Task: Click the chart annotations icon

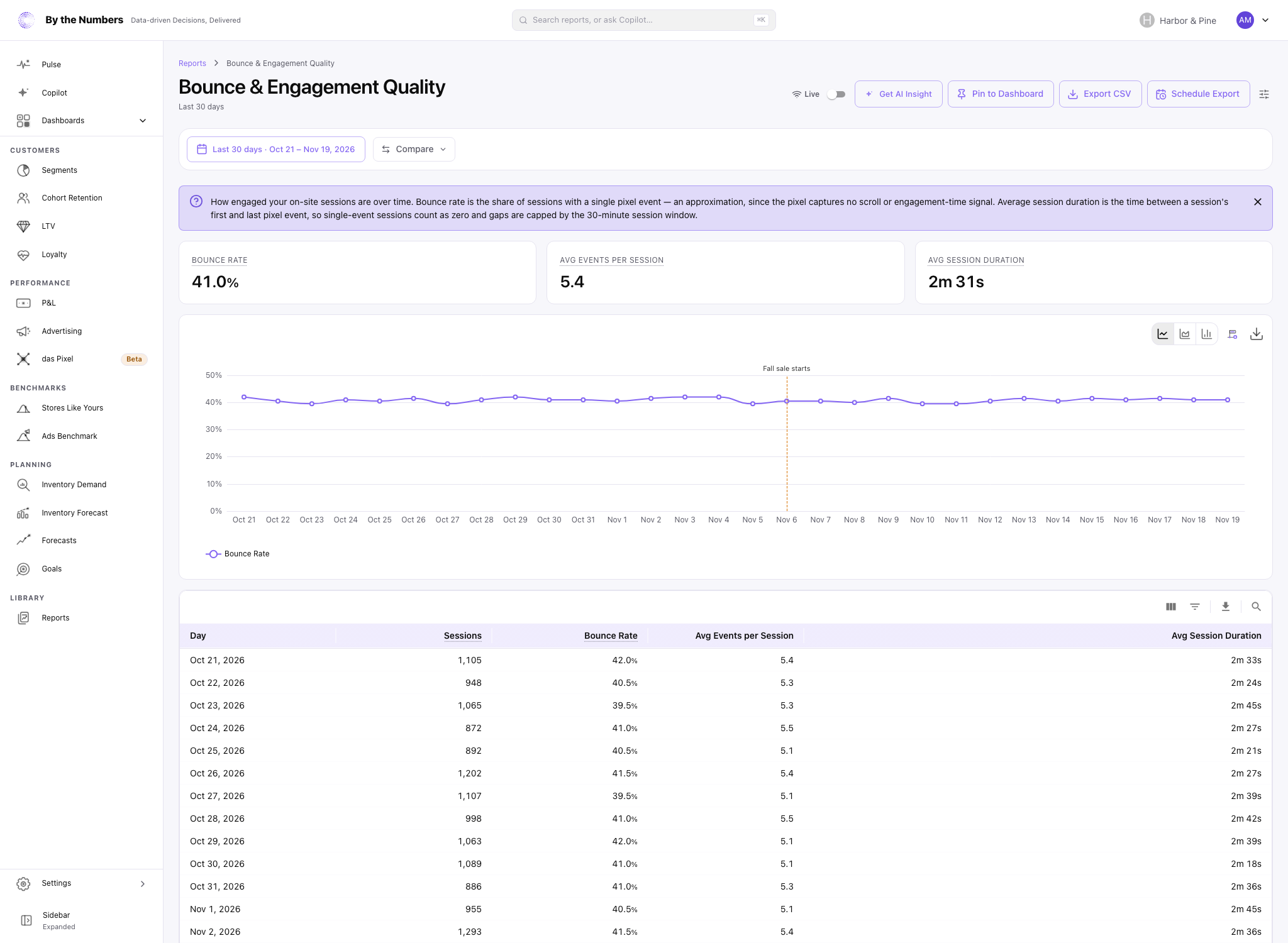Action: pyautogui.click(x=1233, y=334)
